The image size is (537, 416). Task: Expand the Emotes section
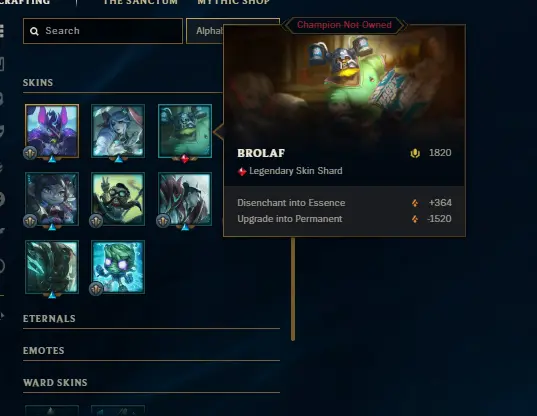pos(151,351)
